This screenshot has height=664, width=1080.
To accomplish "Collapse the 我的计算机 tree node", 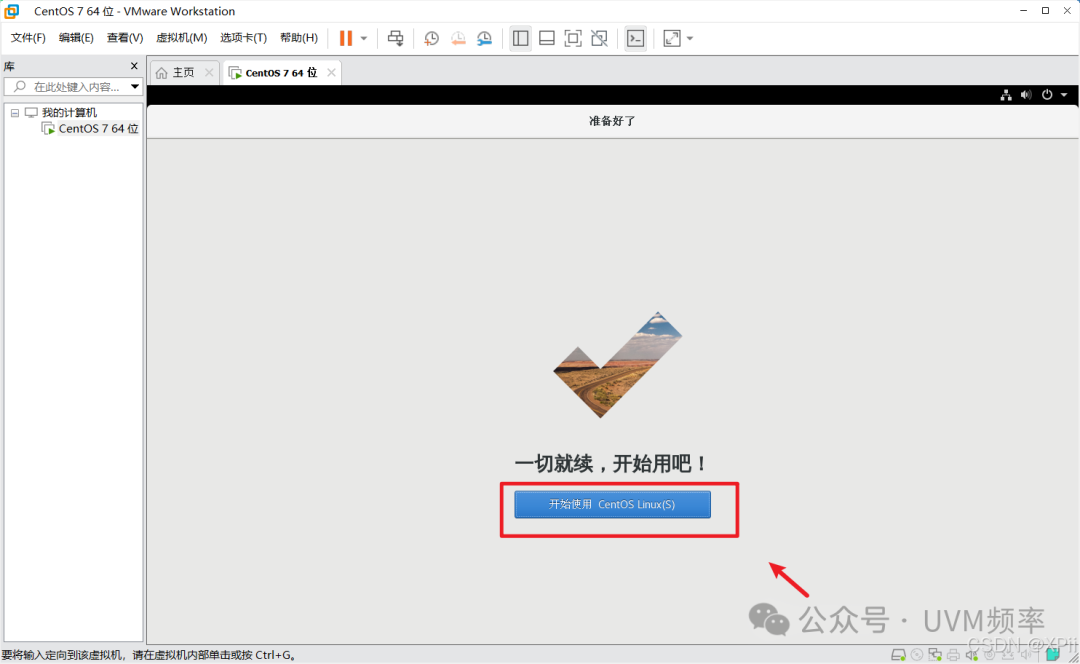I will 17,111.
